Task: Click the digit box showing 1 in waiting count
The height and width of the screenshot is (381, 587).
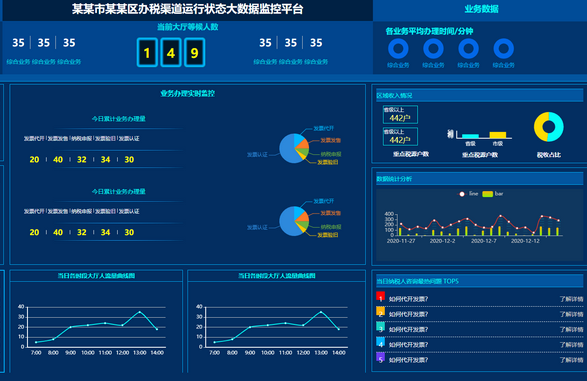Action: tap(147, 52)
